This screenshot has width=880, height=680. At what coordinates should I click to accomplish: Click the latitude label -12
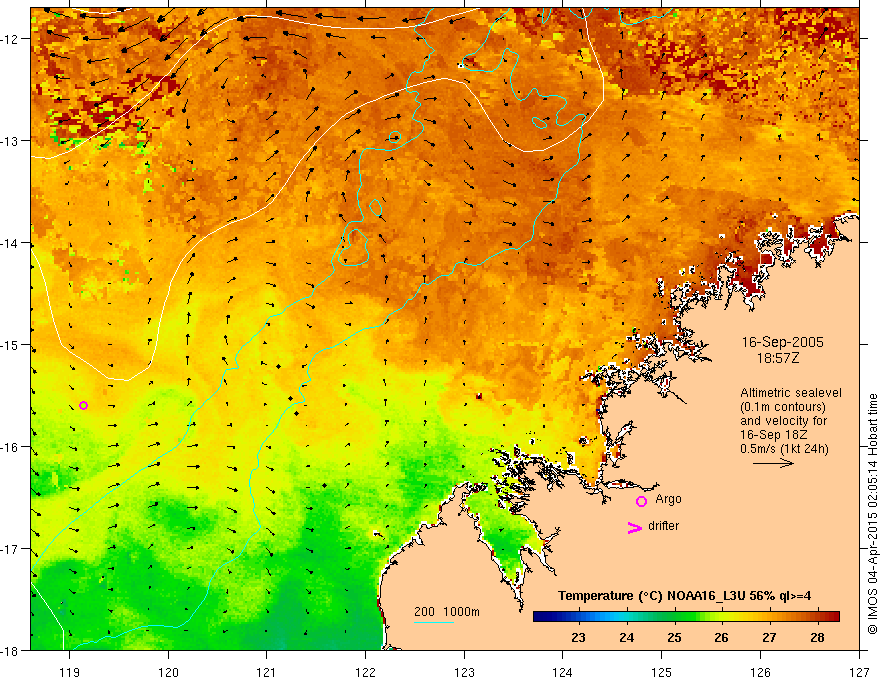click(10, 39)
